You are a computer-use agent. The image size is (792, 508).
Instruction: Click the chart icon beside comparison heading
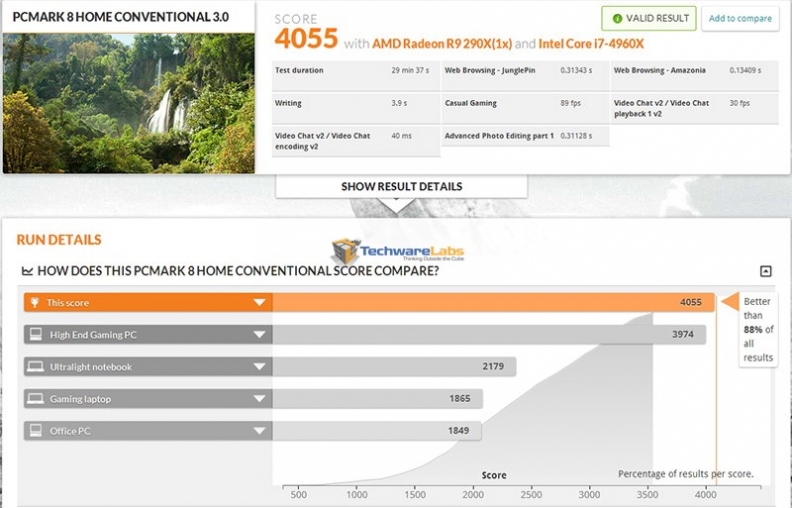[x=27, y=271]
